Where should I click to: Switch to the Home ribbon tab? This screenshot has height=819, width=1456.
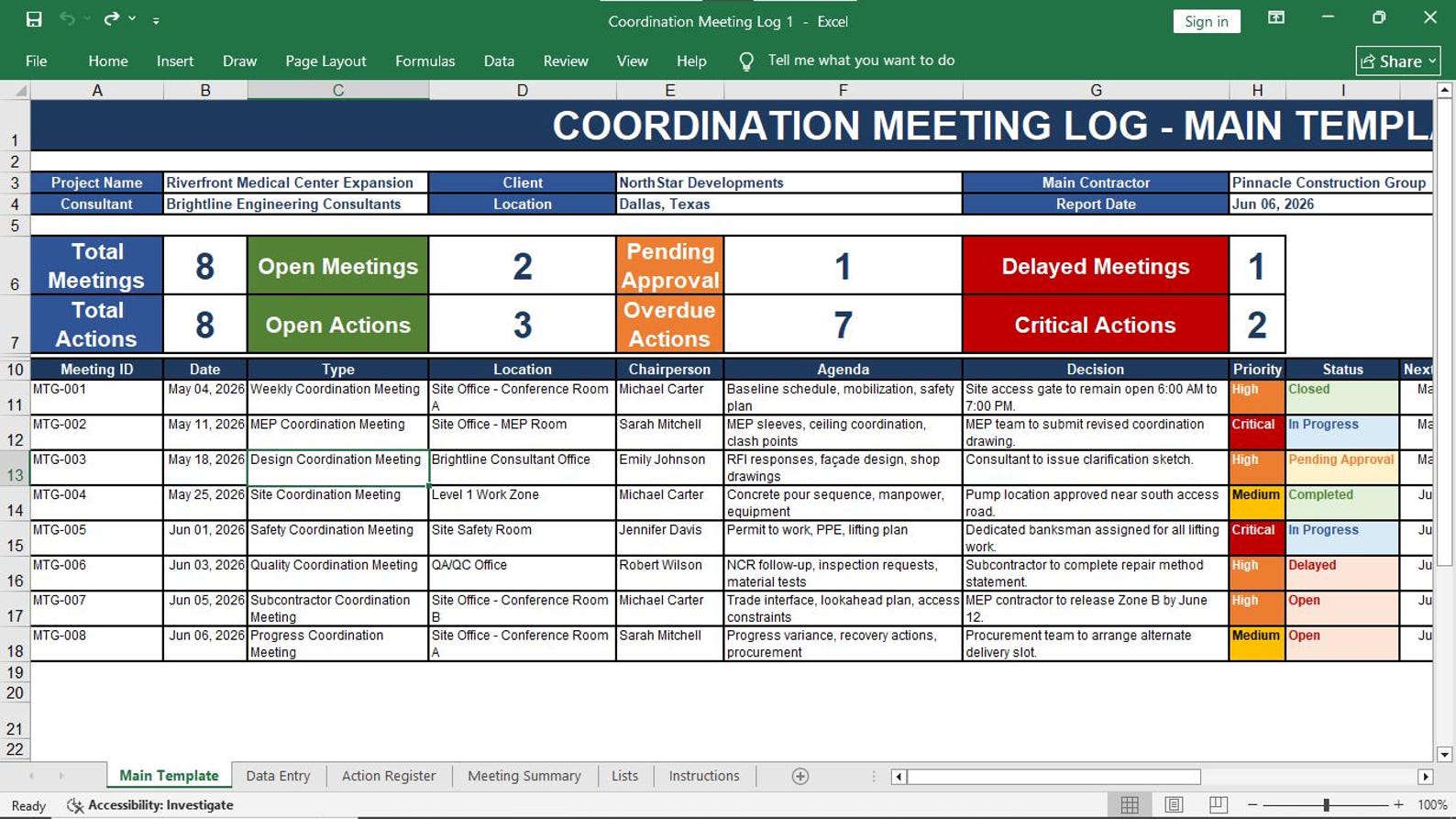point(108,61)
